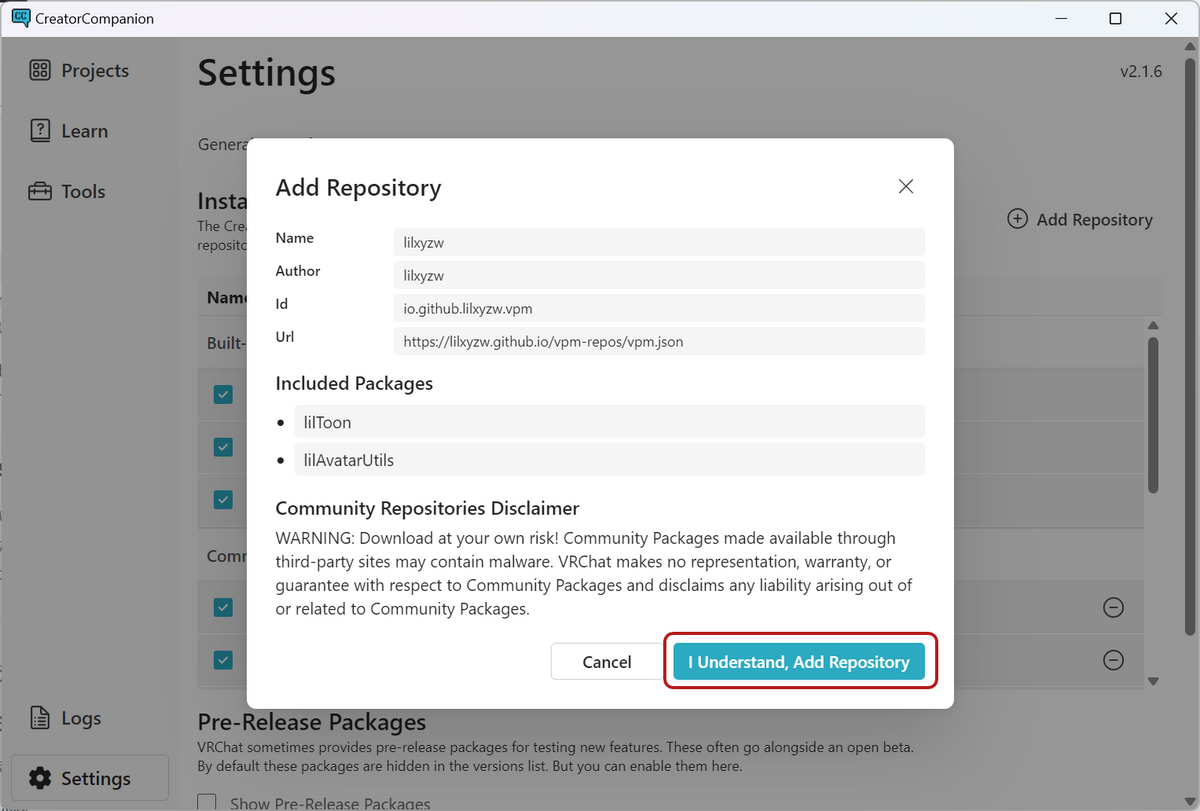Remove second community repository with minus icon

(1113, 659)
